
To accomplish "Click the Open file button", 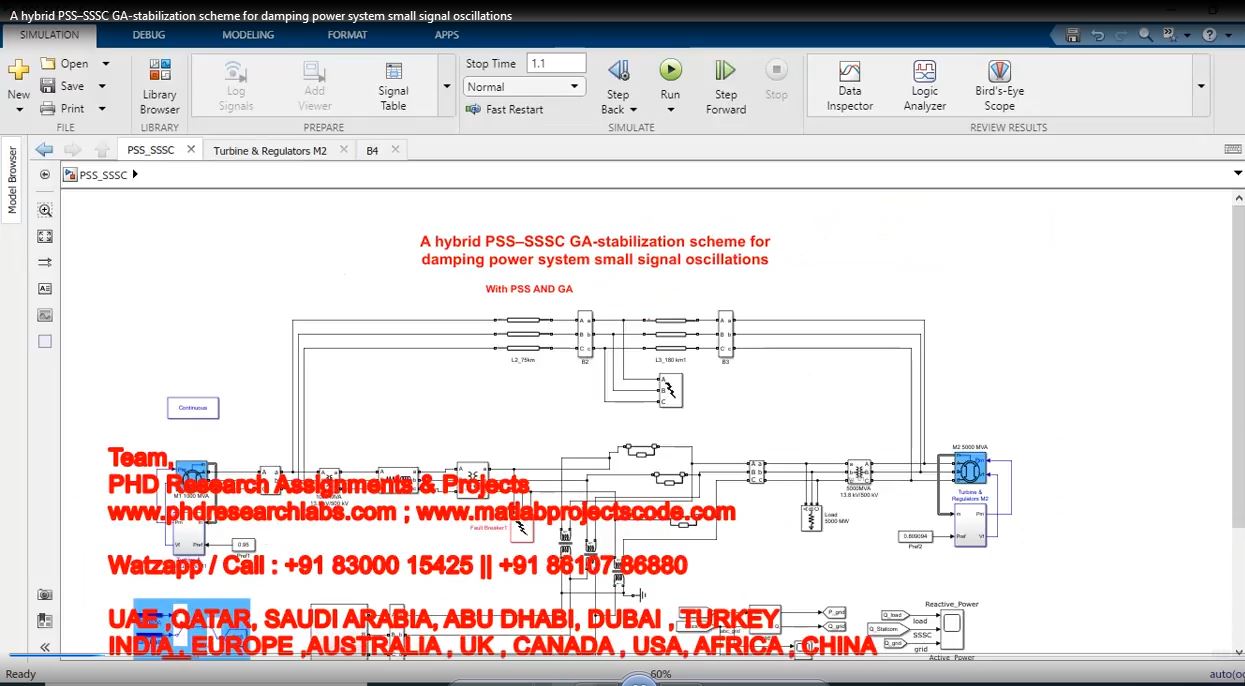I will click(x=64, y=63).
